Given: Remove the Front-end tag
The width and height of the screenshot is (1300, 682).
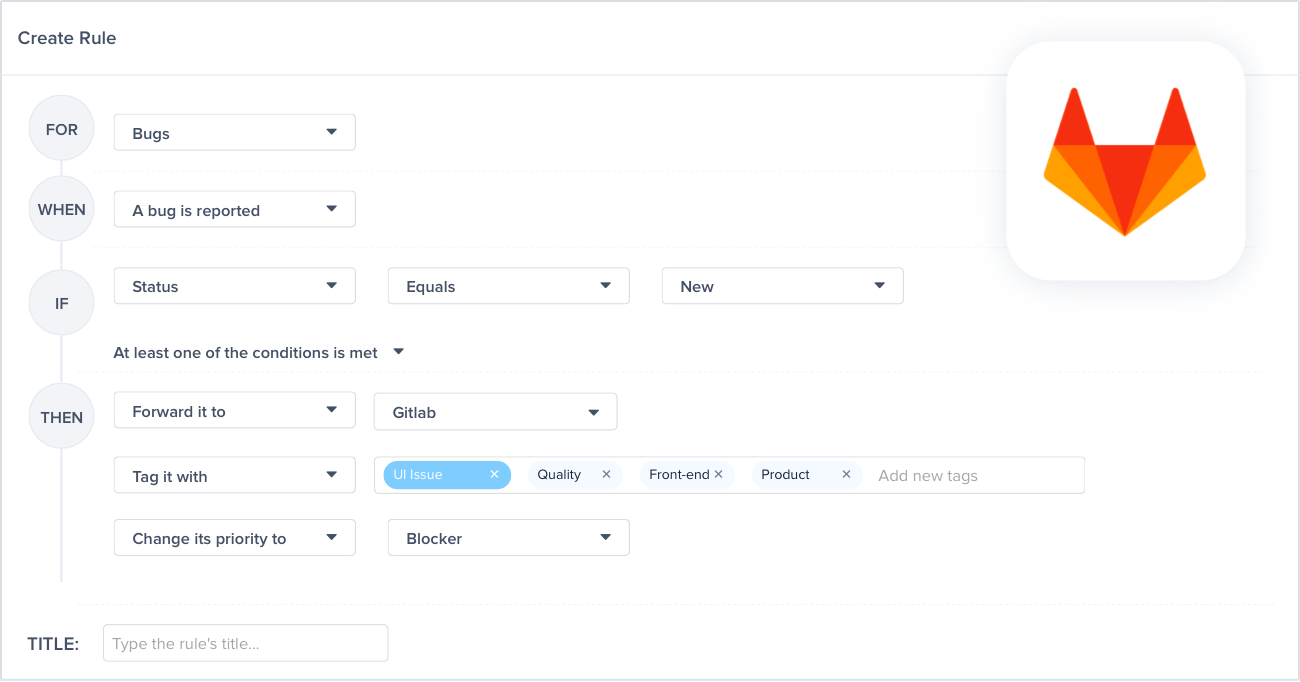Looking at the screenshot, I should (x=718, y=475).
